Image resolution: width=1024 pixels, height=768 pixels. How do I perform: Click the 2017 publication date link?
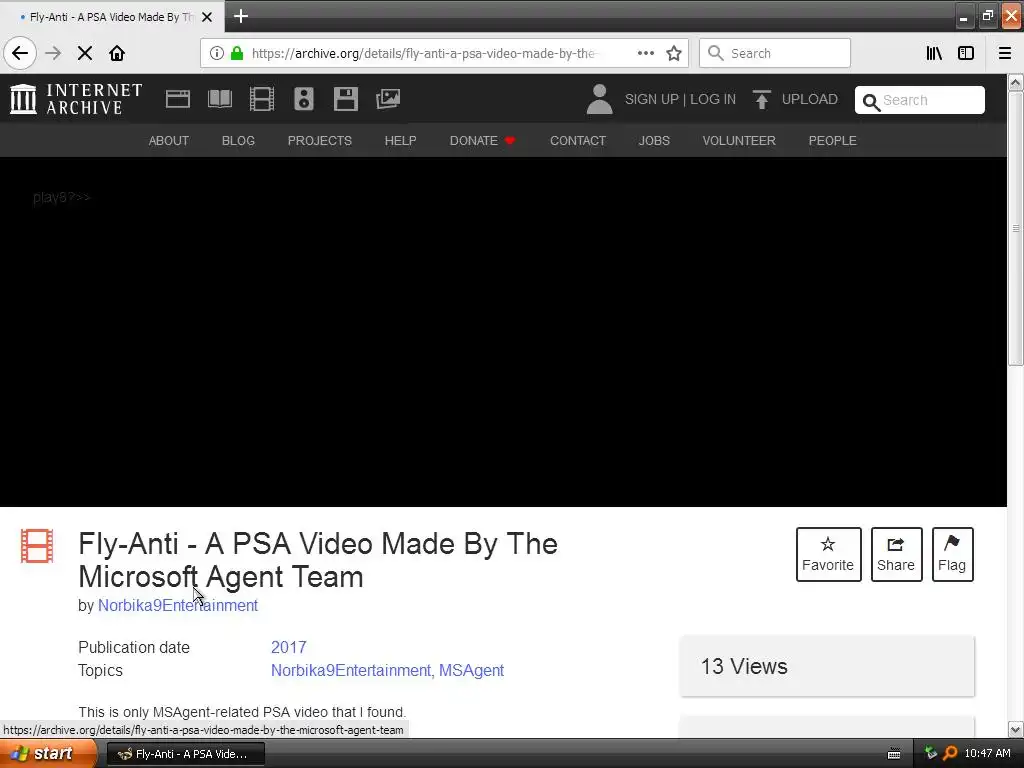pyautogui.click(x=289, y=647)
